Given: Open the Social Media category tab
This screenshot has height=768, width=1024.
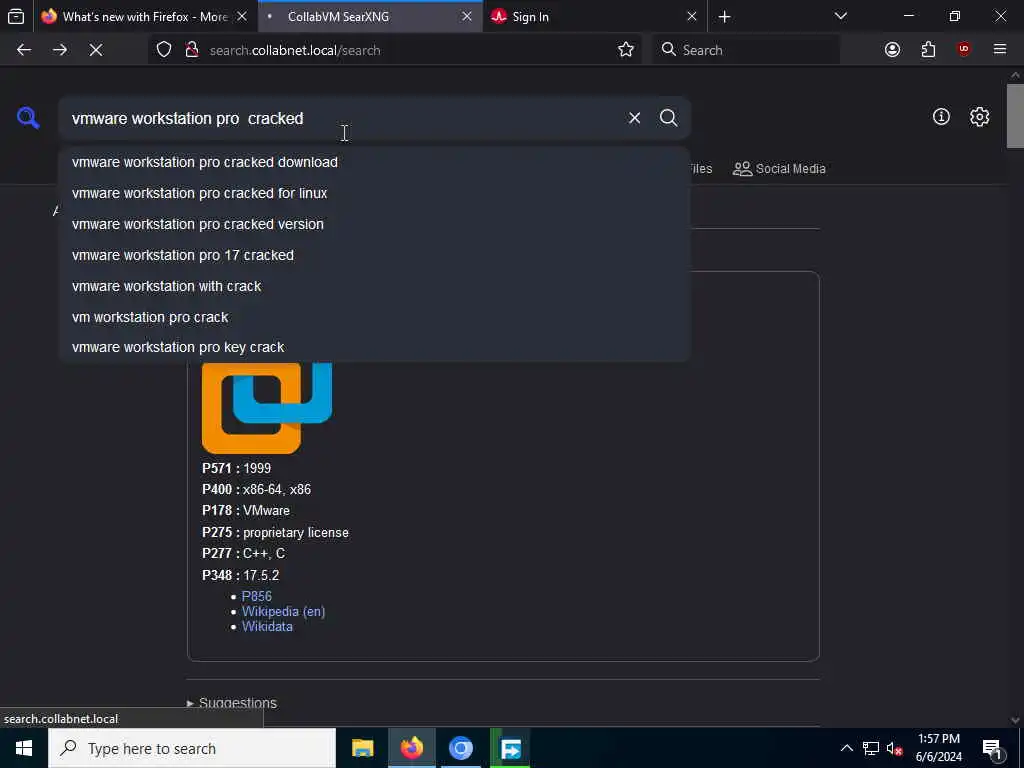Looking at the screenshot, I should pos(779,168).
